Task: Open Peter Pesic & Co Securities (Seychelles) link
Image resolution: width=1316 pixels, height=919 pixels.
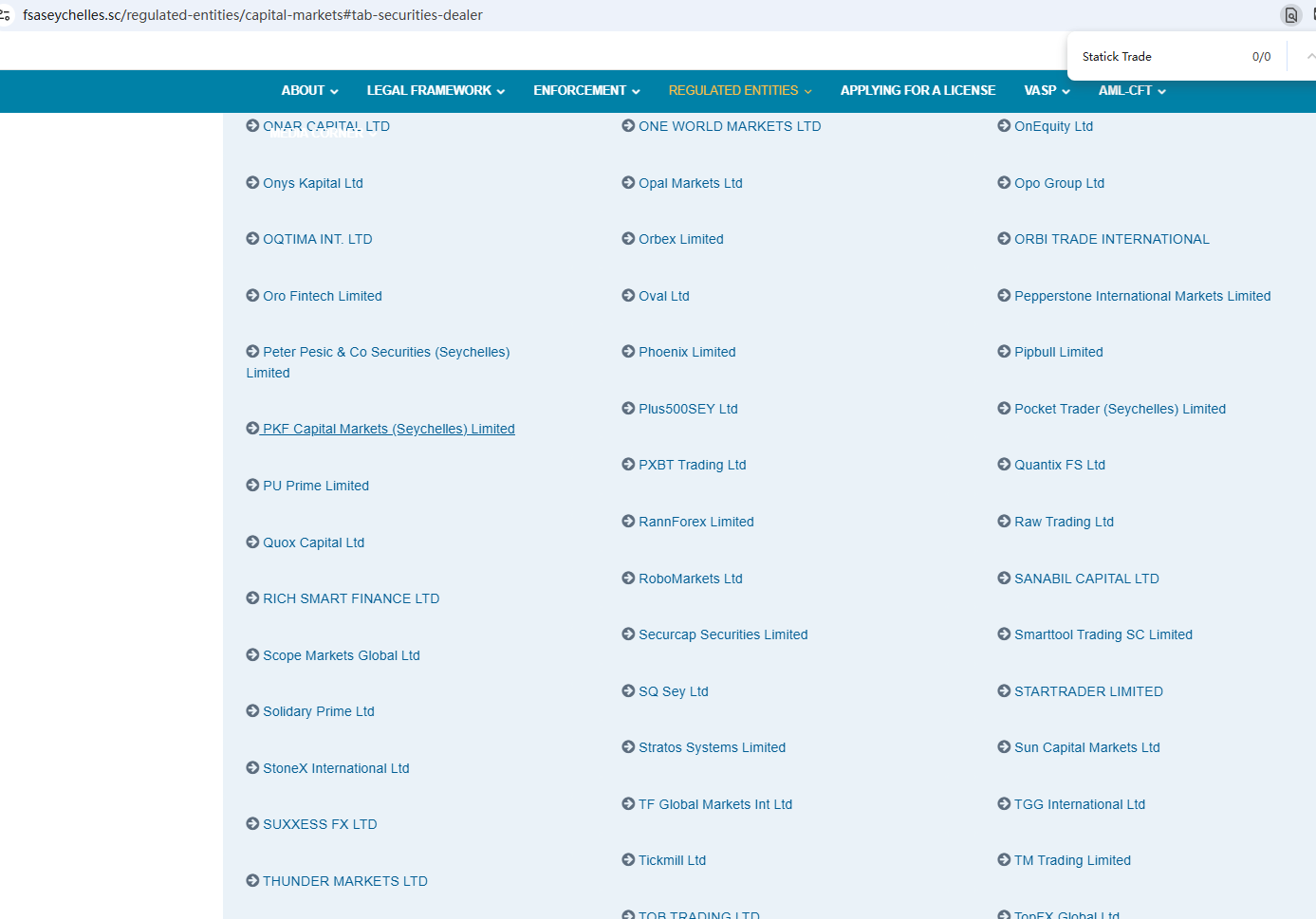Action: click(378, 362)
